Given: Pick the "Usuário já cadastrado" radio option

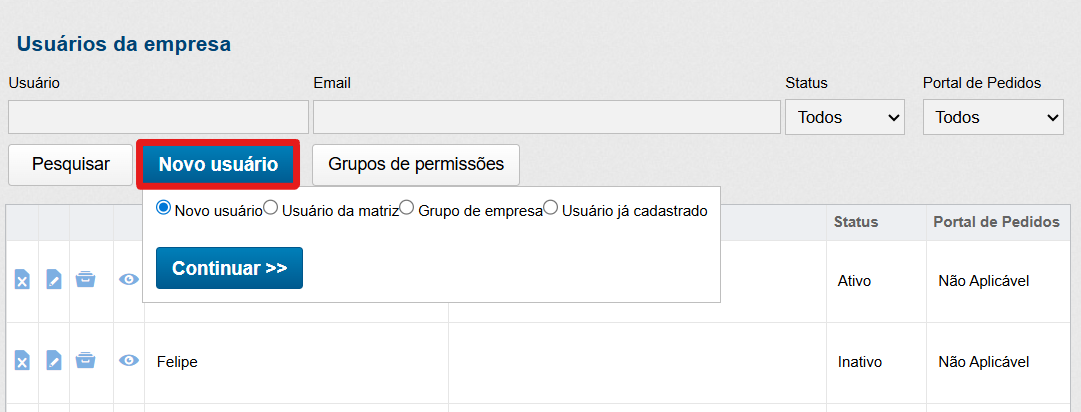Looking at the screenshot, I should click(551, 209).
